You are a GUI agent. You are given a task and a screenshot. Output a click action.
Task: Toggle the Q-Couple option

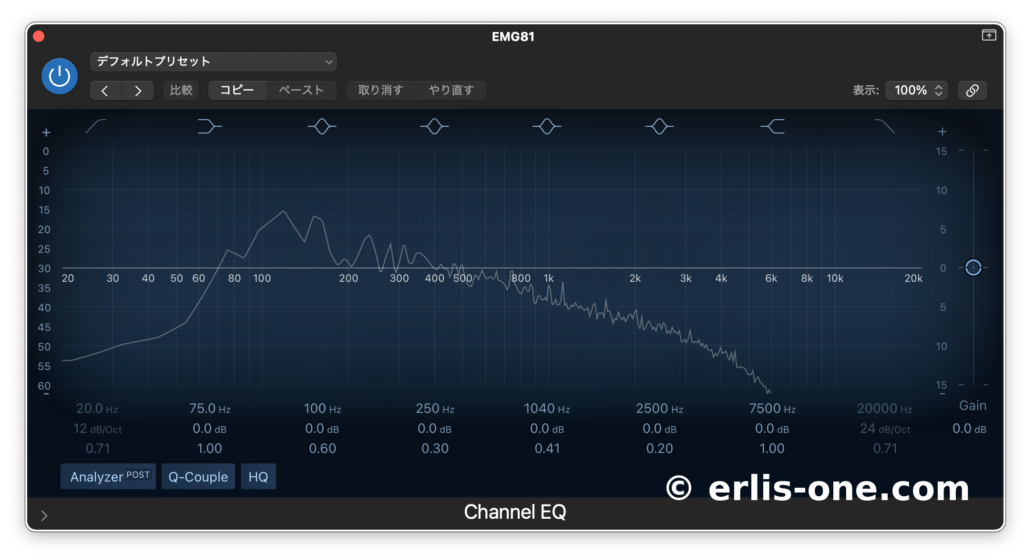tap(198, 477)
